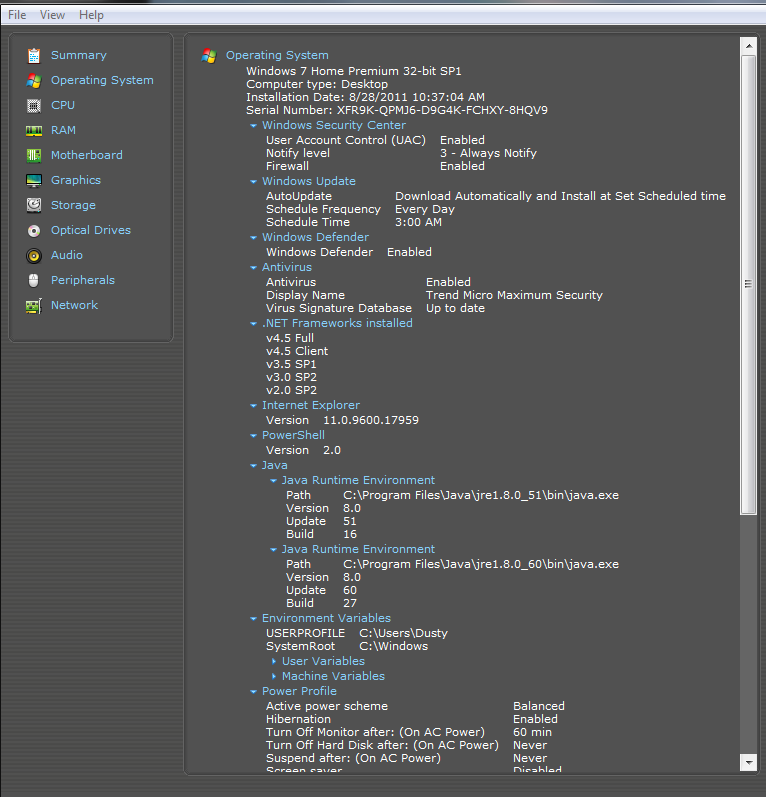Click the Operating System Windows flag icon in sidebar

tap(34, 80)
